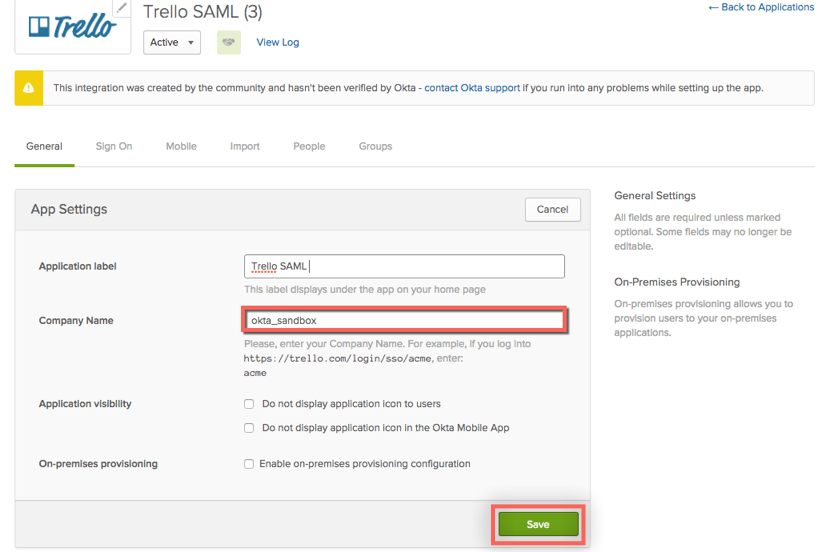830x552 pixels.
Task: Open the Groups tab
Action: coord(375,146)
